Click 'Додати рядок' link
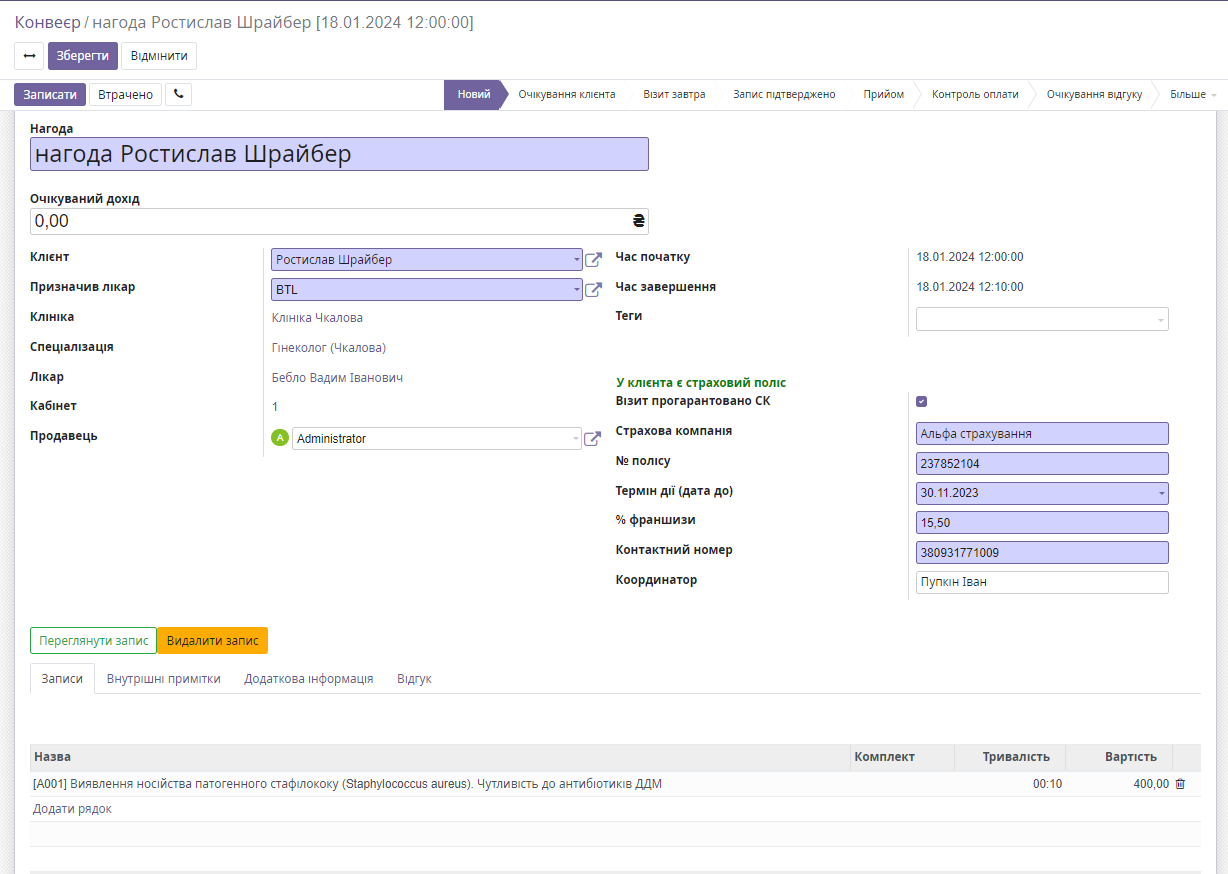The height and width of the screenshot is (874, 1228). 72,809
